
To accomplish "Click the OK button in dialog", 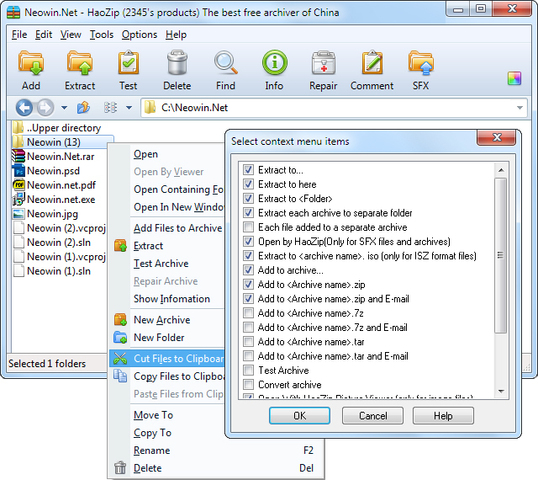I will [x=300, y=416].
